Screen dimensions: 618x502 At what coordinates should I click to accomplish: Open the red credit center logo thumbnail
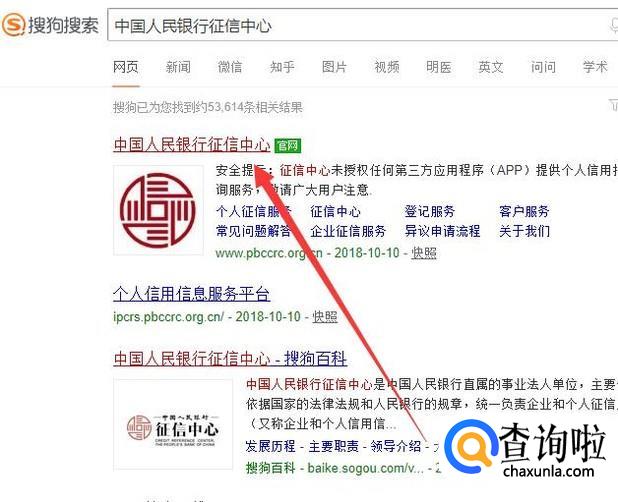coord(158,210)
